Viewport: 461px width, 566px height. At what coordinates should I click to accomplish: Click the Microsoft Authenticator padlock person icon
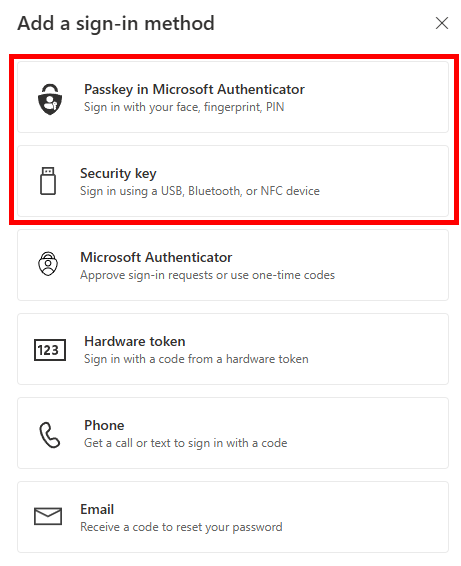click(48, 264)
